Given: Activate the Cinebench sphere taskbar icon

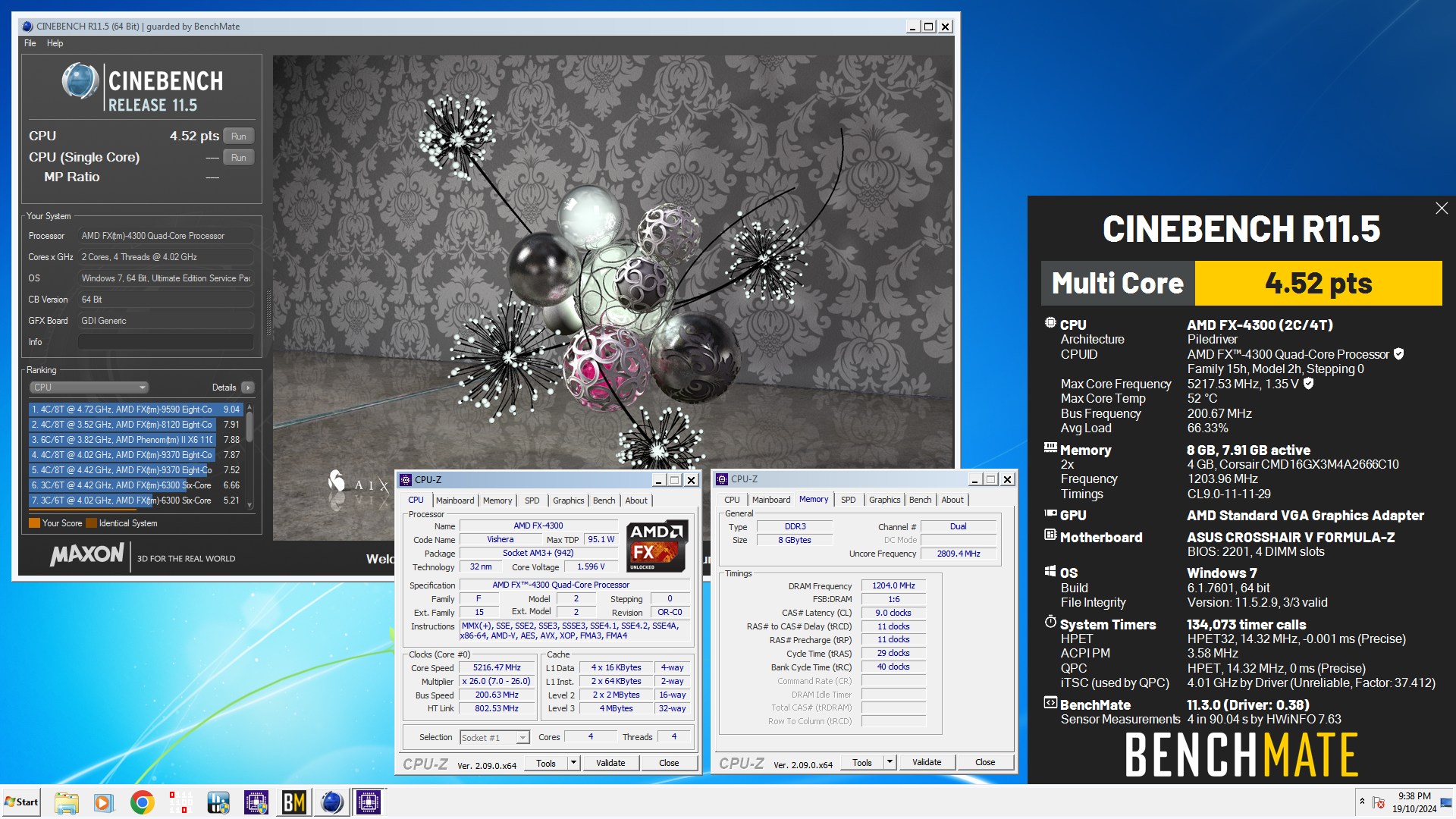Looking at the screenshot, I should tap(331, 802).
